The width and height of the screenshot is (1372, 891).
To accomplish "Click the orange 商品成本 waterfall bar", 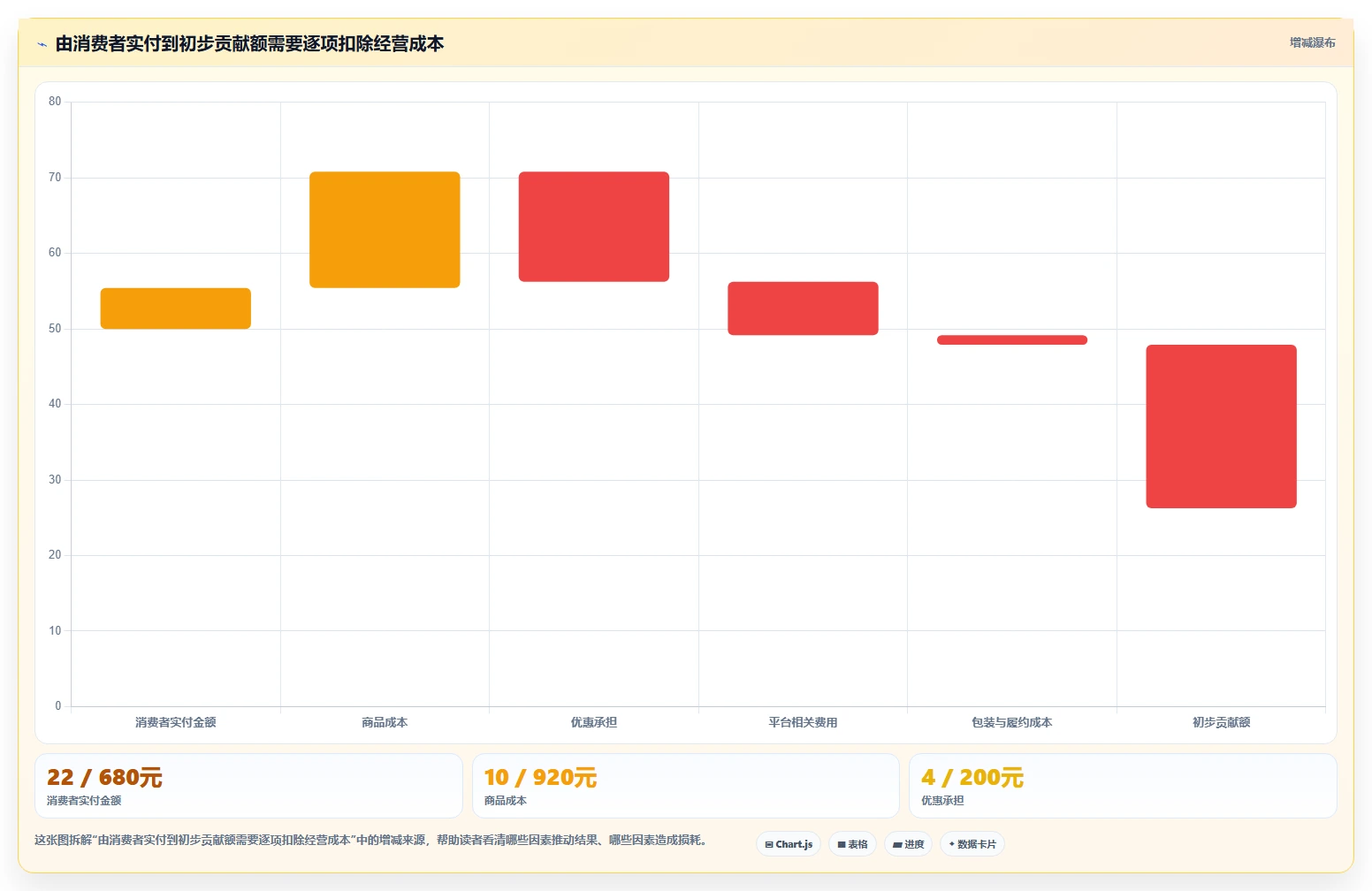I will tap(385, 230).
